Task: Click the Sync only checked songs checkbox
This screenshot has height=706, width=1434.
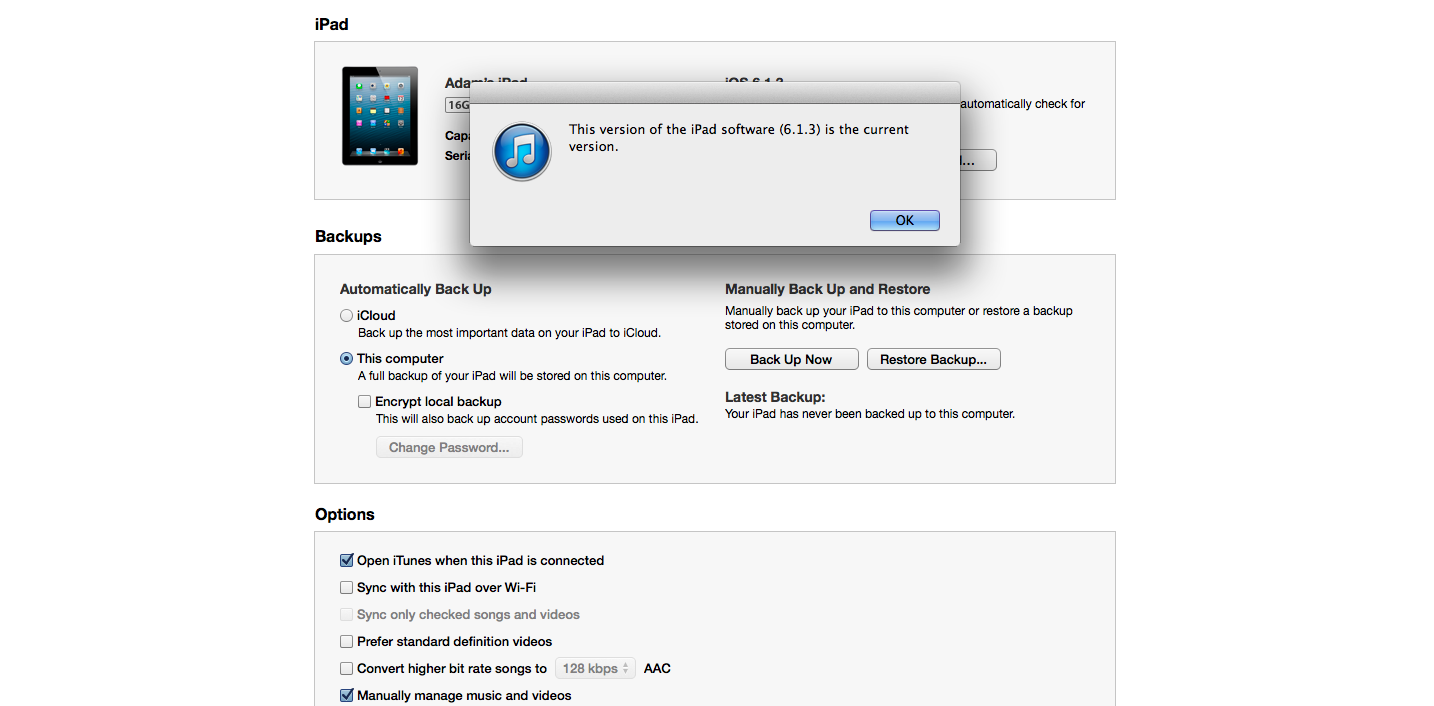Action: point(346,614)
